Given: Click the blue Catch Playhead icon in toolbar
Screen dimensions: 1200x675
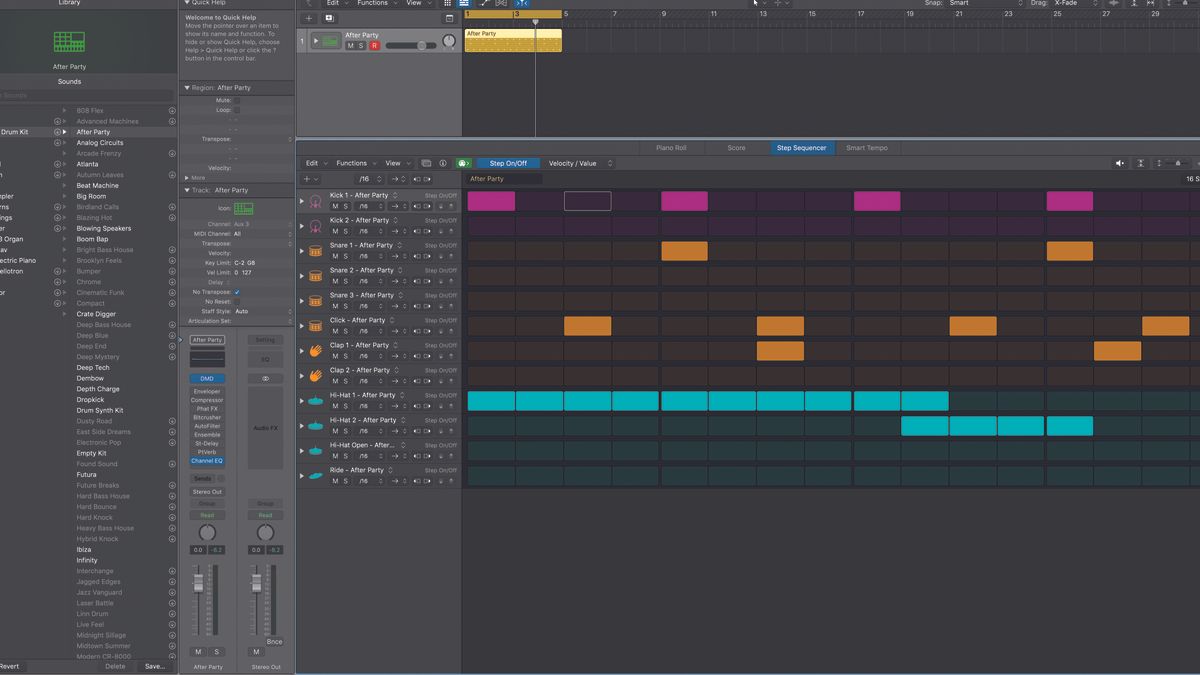Looking at the screenshot, I should [523, 4].
